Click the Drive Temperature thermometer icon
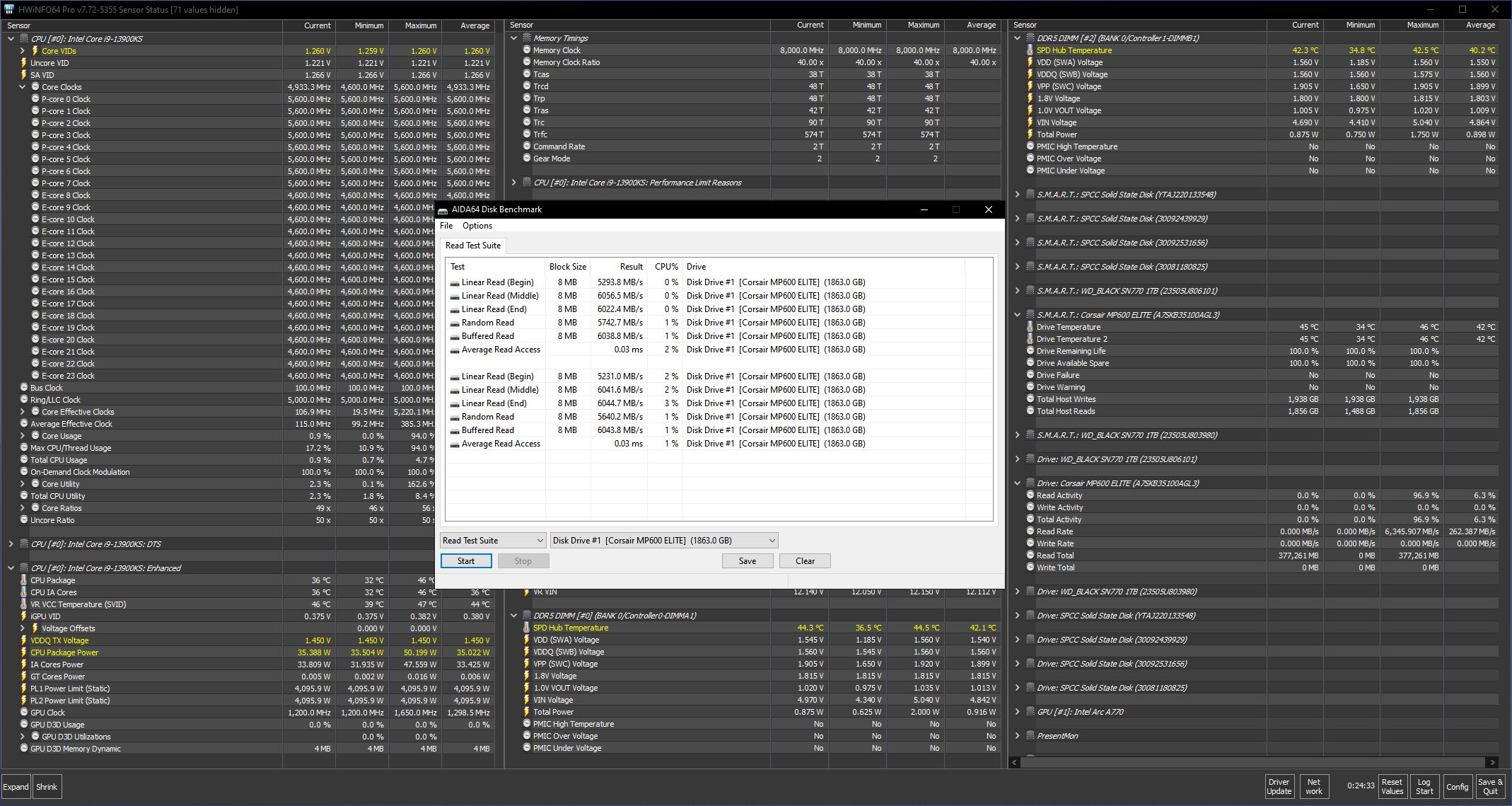1512x806 pixels. [1030, 327]
